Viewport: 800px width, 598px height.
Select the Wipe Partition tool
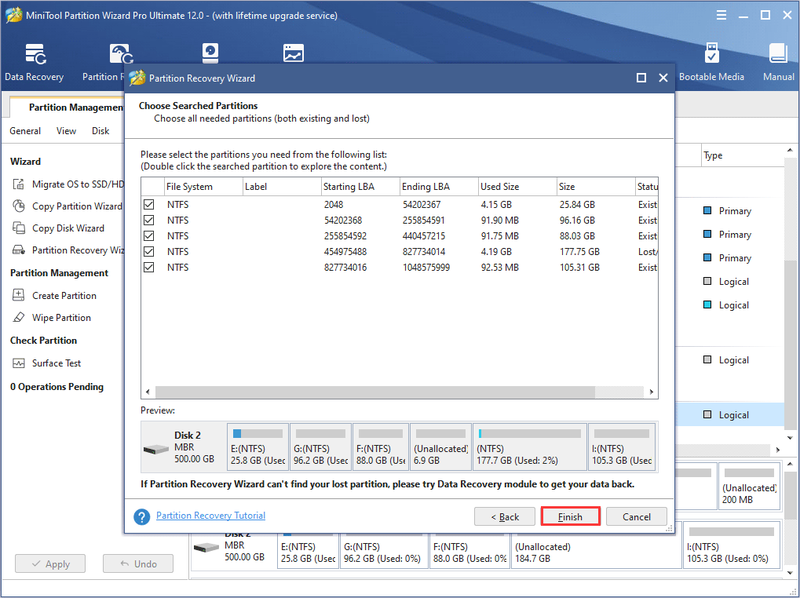pyautogui.click(x=52, y=317)
